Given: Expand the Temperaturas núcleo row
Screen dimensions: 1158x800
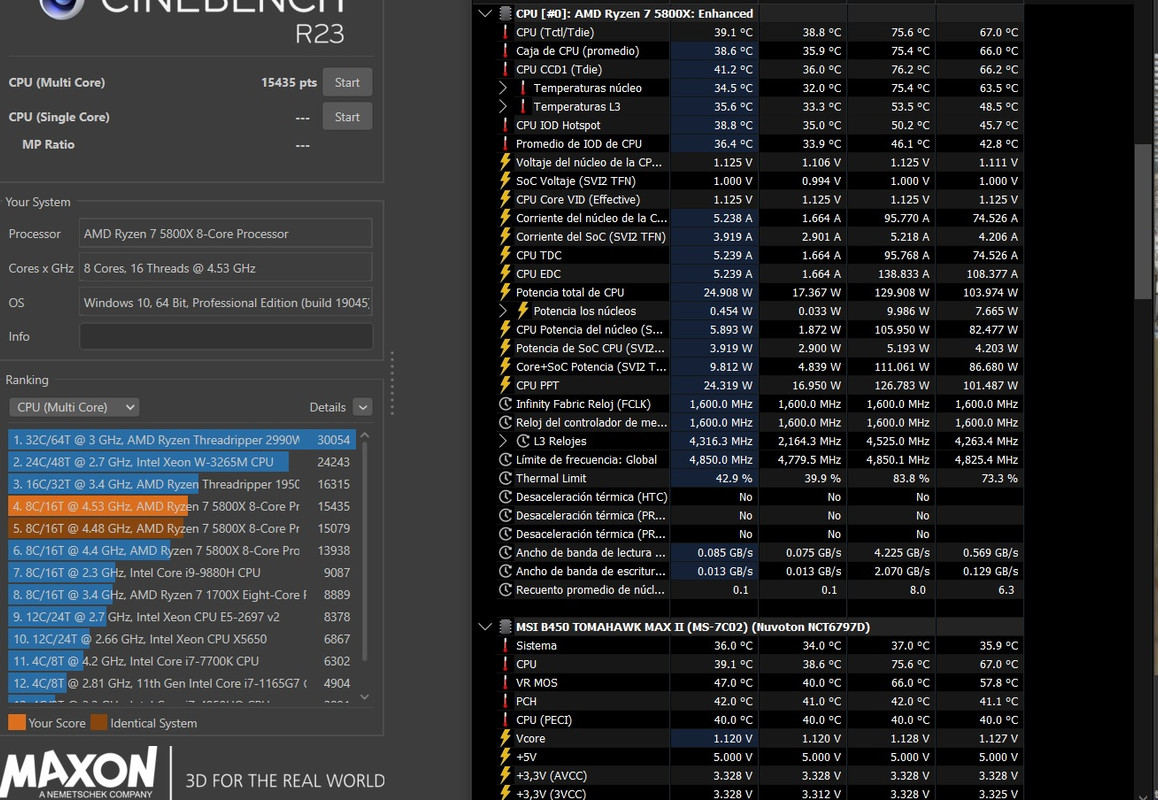Looking at the screenshot, I should coord(503,88).
